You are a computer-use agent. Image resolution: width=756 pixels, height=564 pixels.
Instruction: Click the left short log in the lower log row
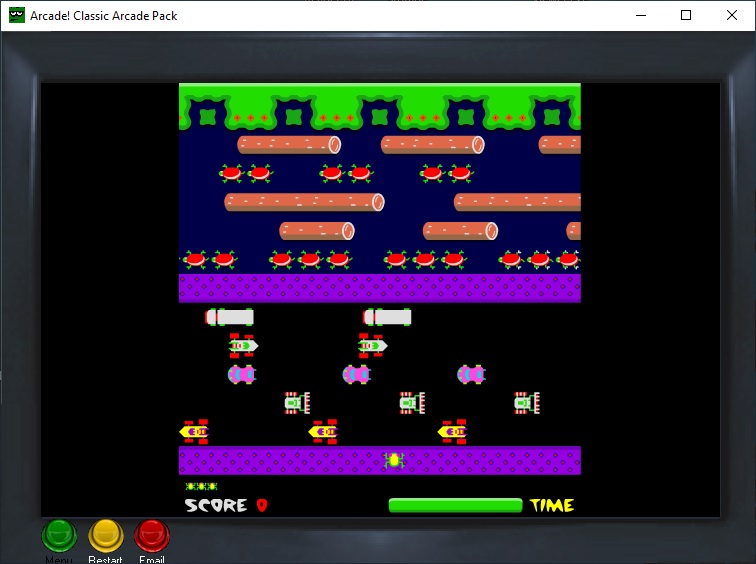[x=317, y=231]
